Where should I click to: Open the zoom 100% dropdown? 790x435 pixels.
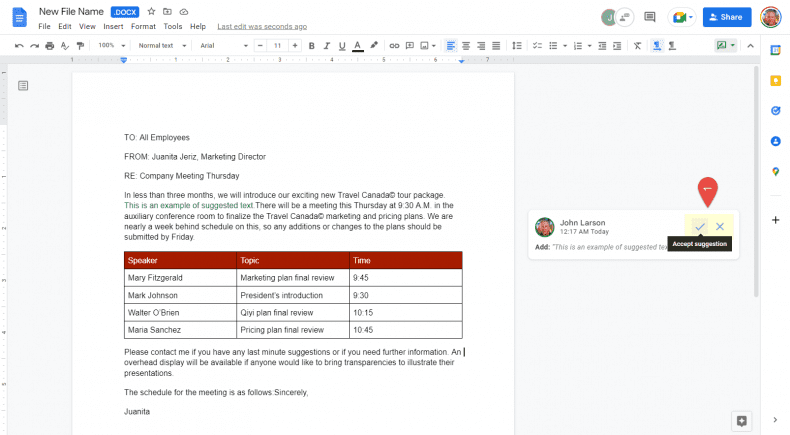(x=109, y=46)
